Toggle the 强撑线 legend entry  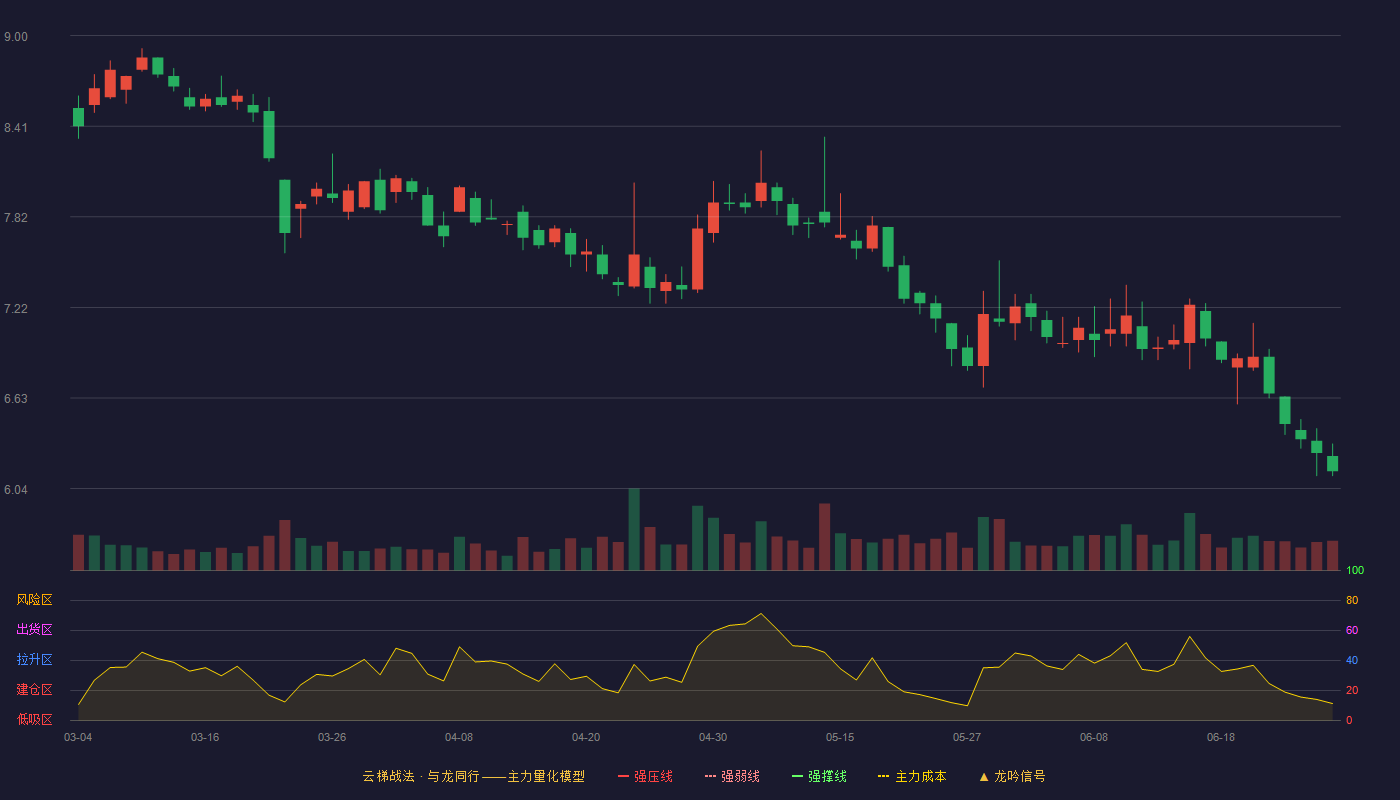point(819,776)
